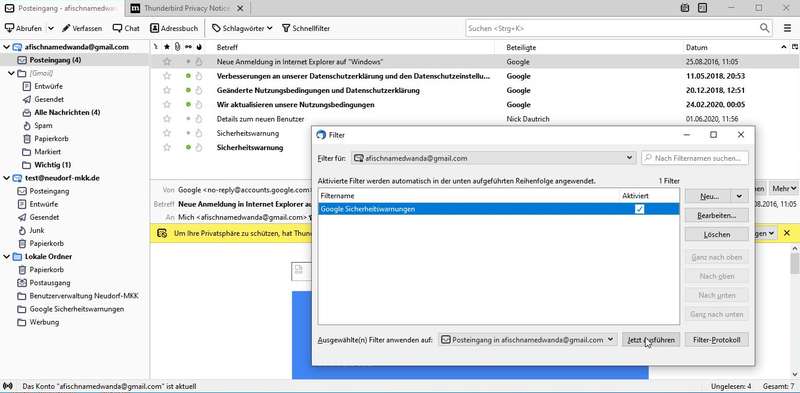Click Bearbeiten... to edit the filter

(x=717, y=215)
